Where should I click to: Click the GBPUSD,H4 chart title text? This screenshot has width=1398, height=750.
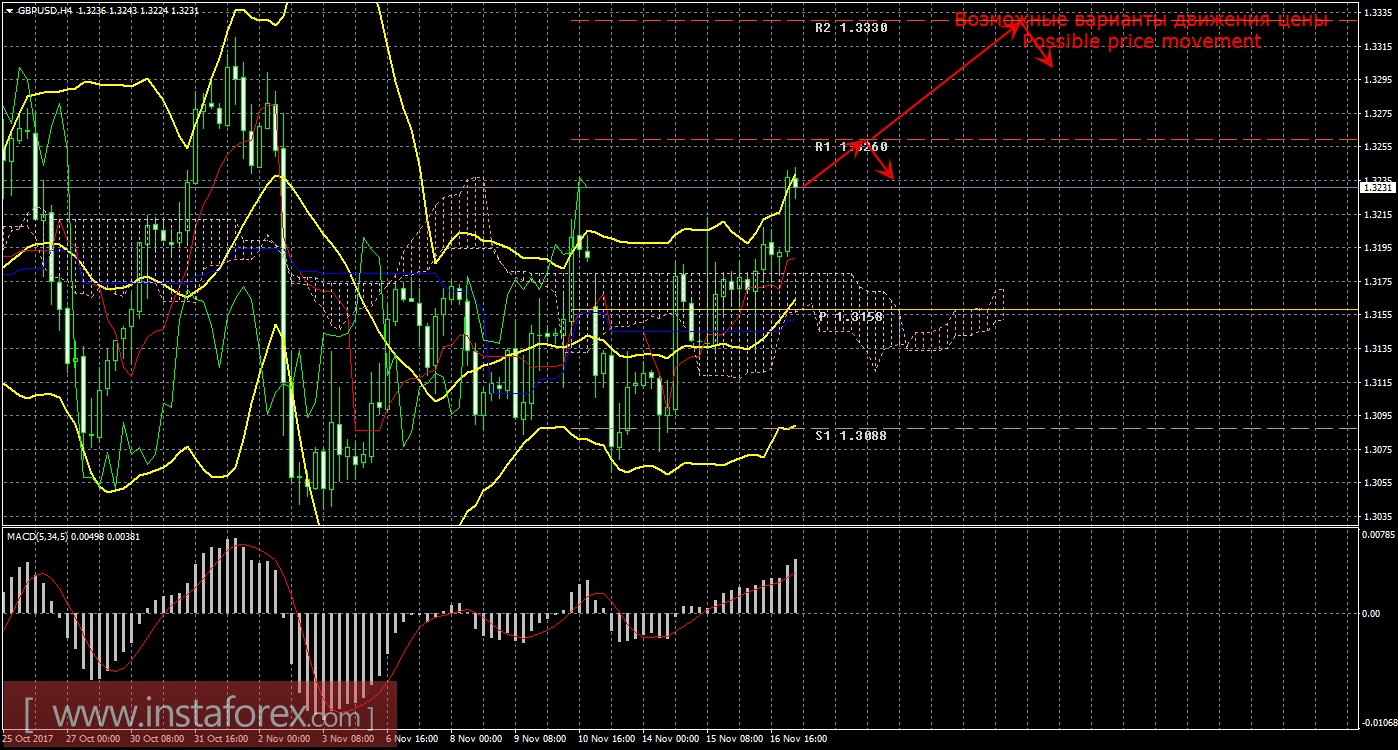(x=44, y=11)
